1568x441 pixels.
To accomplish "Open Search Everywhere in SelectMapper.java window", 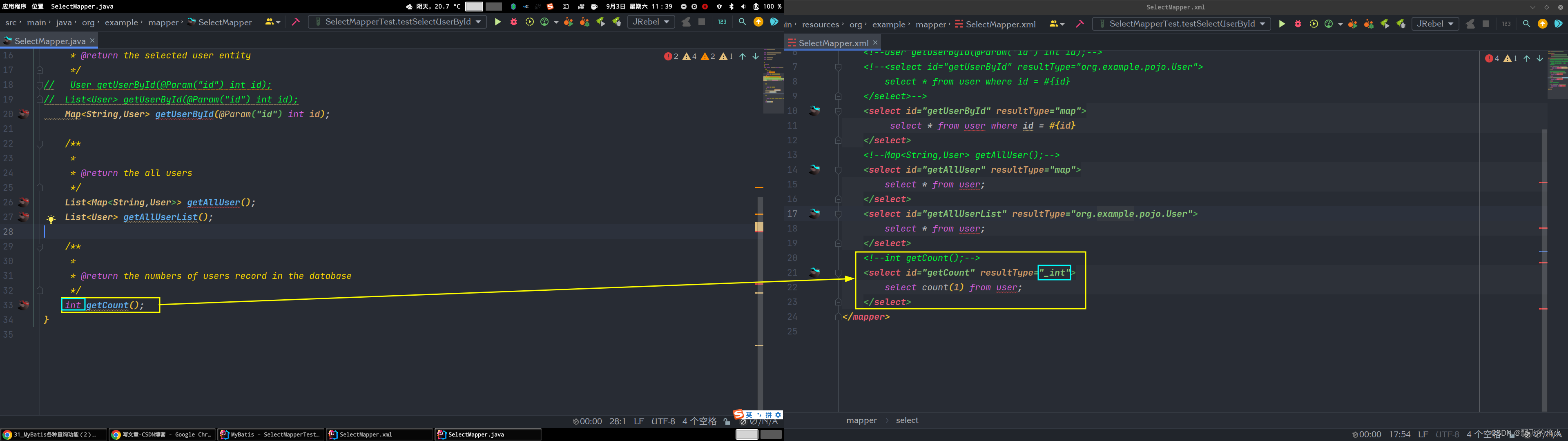I will (x=742, y=22).
